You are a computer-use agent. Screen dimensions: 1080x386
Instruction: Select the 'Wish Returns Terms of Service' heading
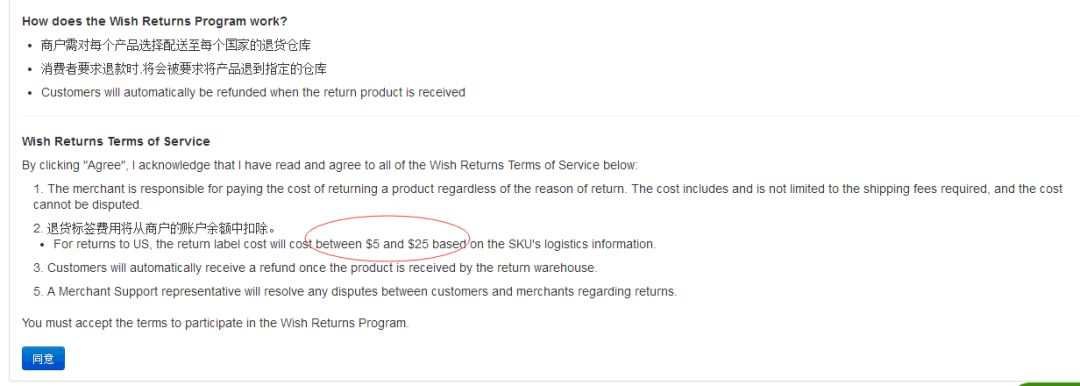tap(116, 141)
